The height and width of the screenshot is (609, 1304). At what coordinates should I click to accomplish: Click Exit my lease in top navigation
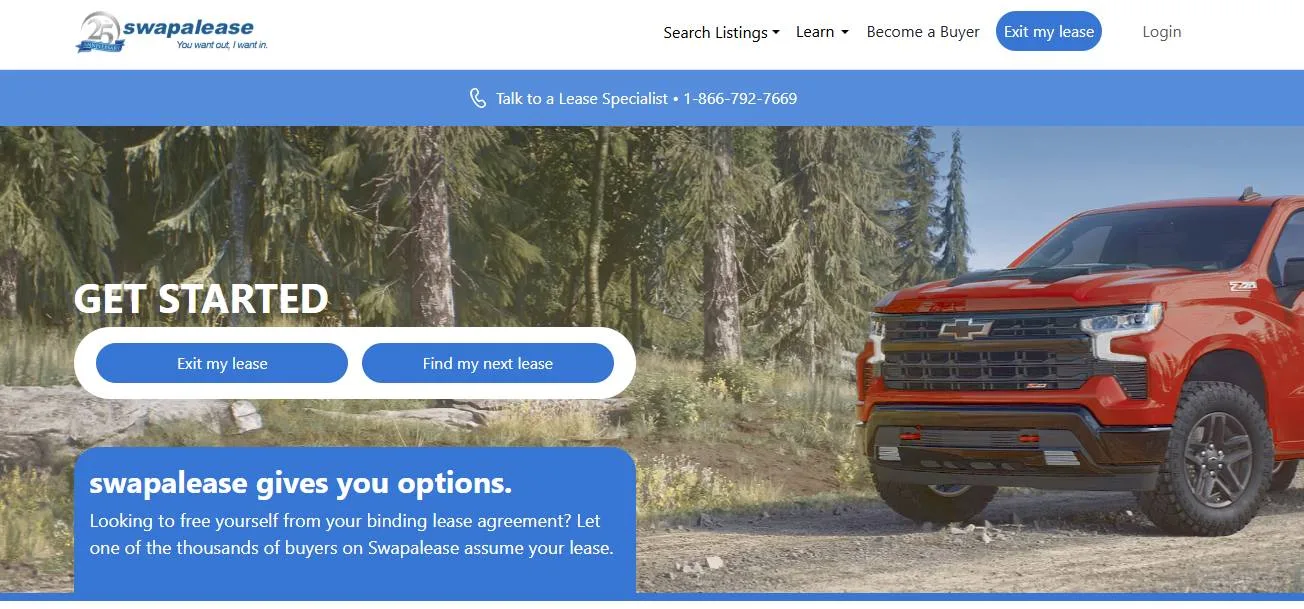1049,31
